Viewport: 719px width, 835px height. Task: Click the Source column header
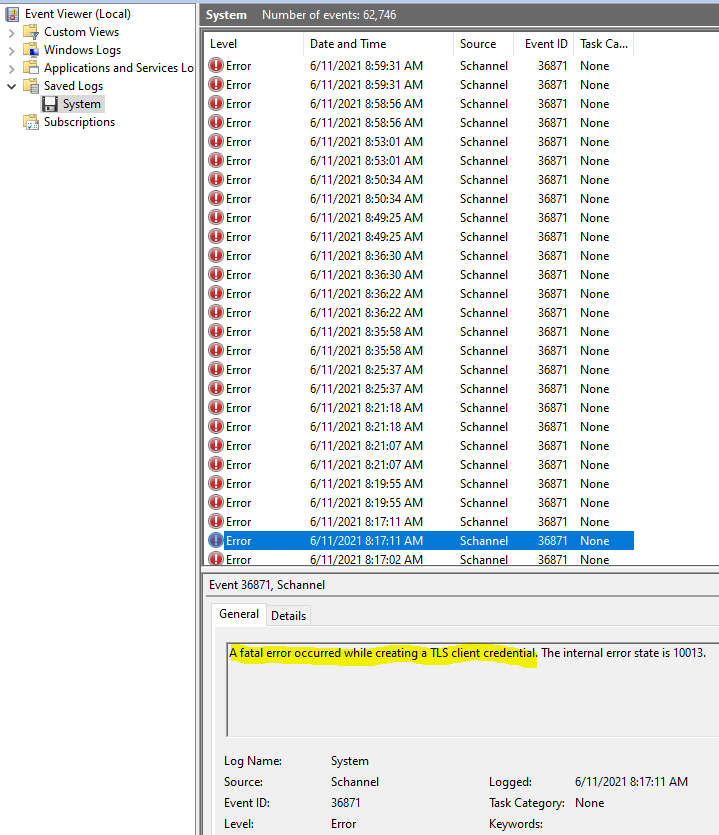[x=478, y=44]
